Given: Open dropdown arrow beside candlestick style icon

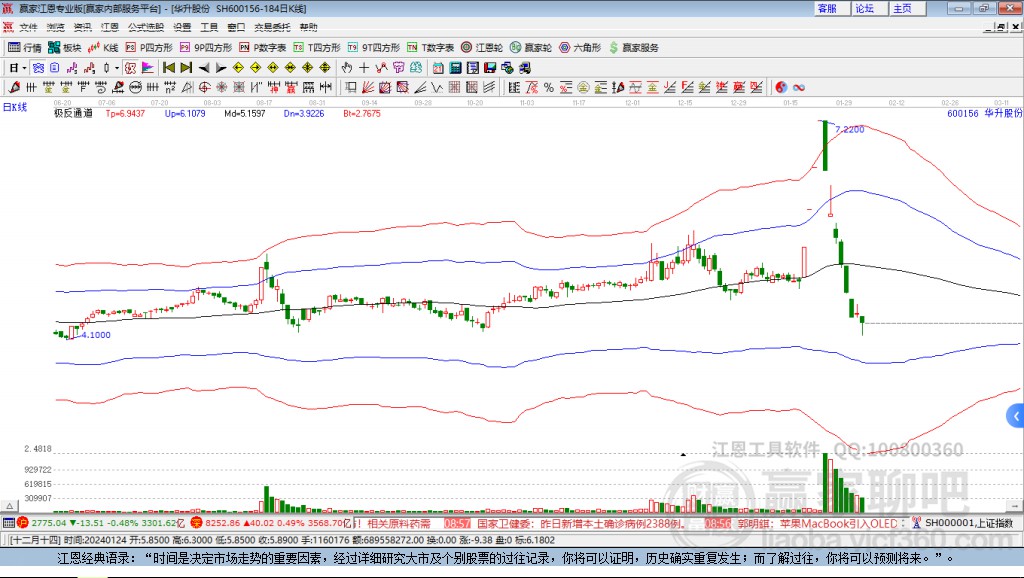Looking at the screenshot, I should (x=116, y=67).
